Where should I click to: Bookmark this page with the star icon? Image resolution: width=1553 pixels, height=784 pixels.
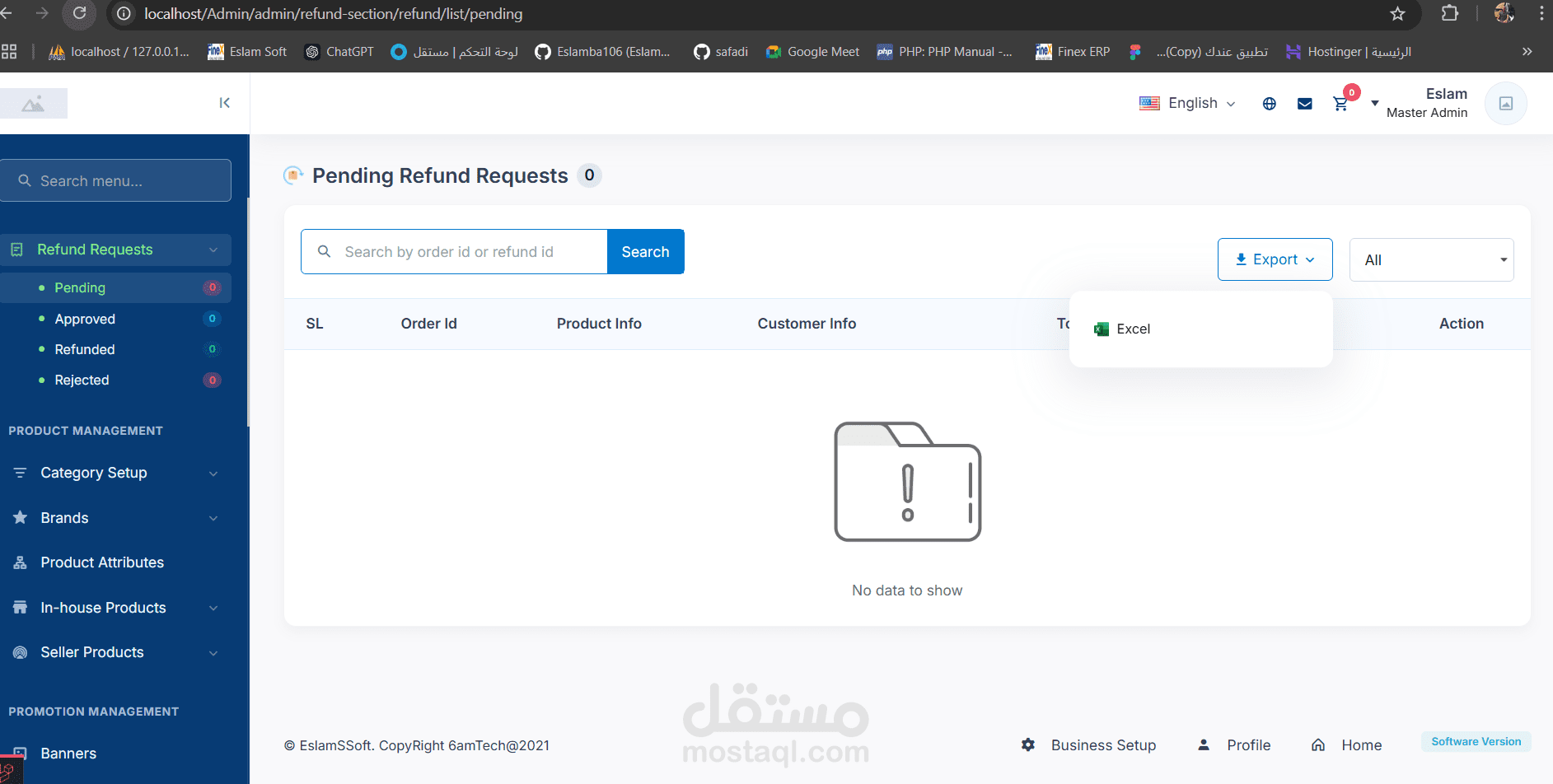click(x=1398, y=13)
